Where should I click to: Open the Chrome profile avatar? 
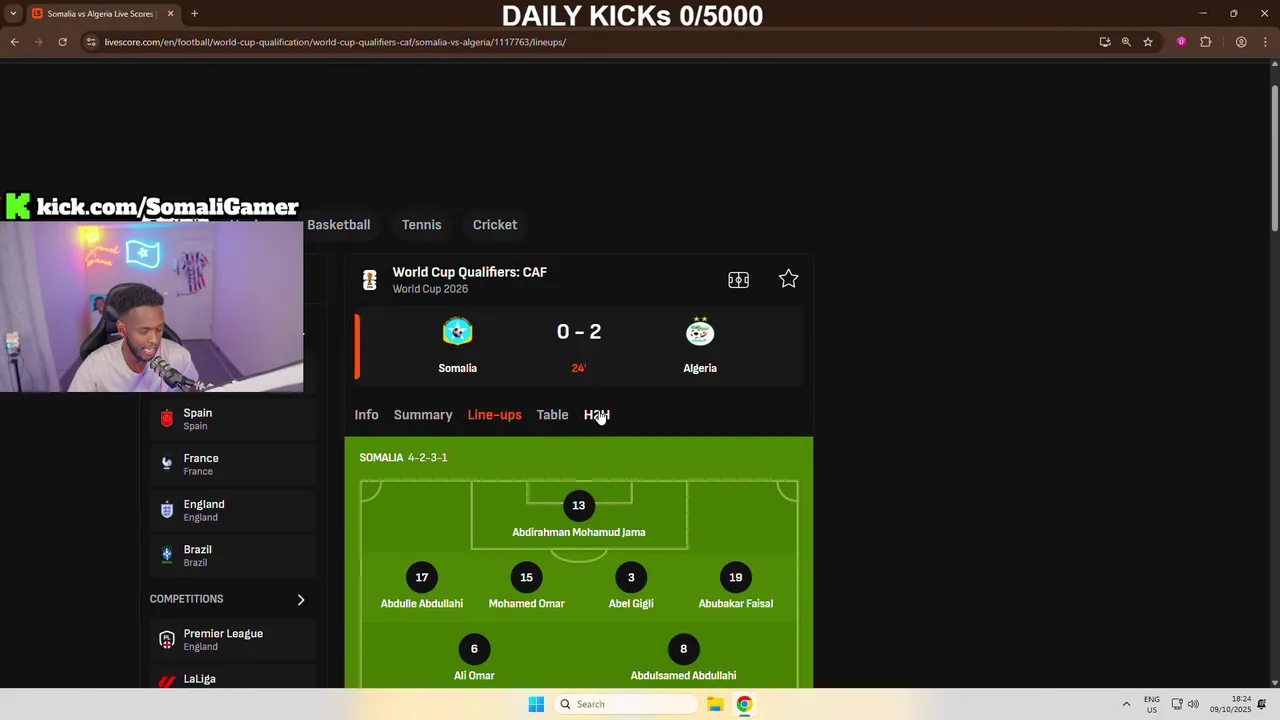(x=1241, y=42)
